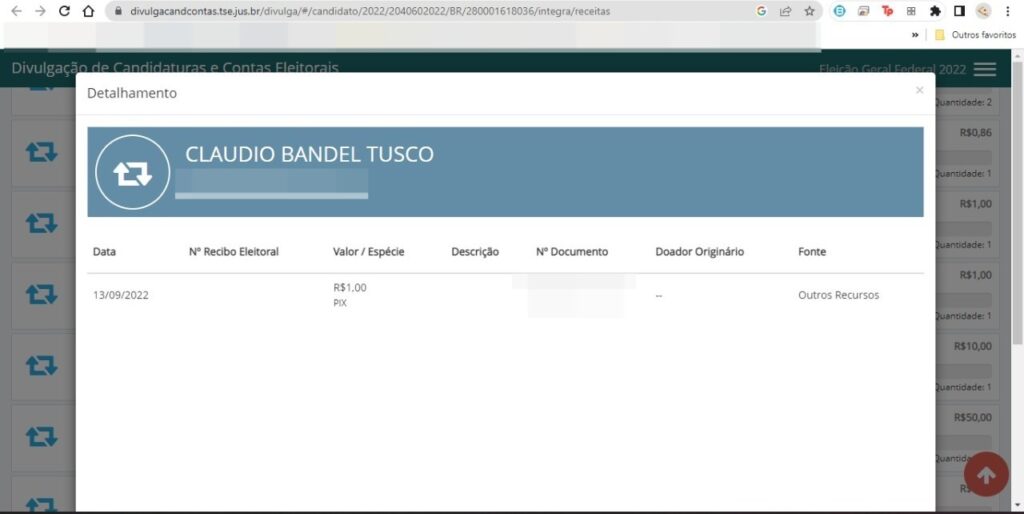Toggle the browser side panel

click(959, 11)
